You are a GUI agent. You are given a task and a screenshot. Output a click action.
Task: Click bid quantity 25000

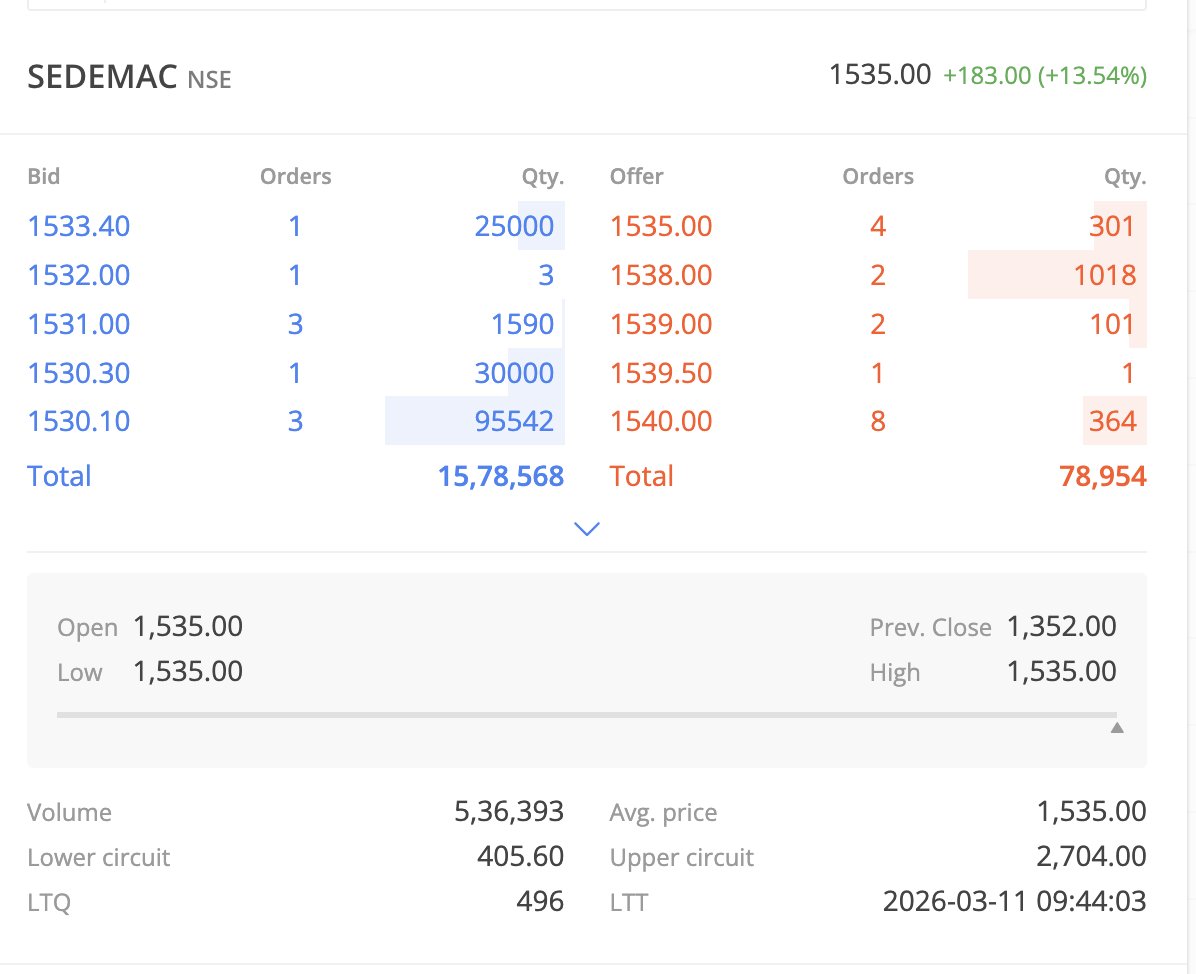(514, 226)
